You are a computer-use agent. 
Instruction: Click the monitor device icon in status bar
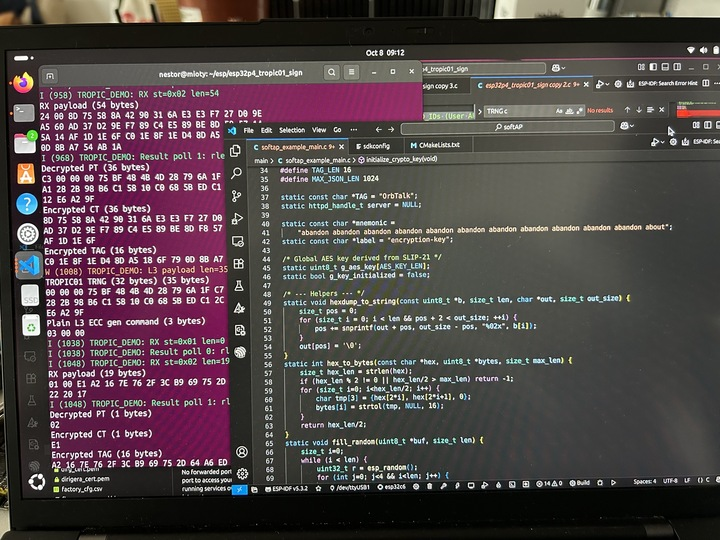(471, 485)
